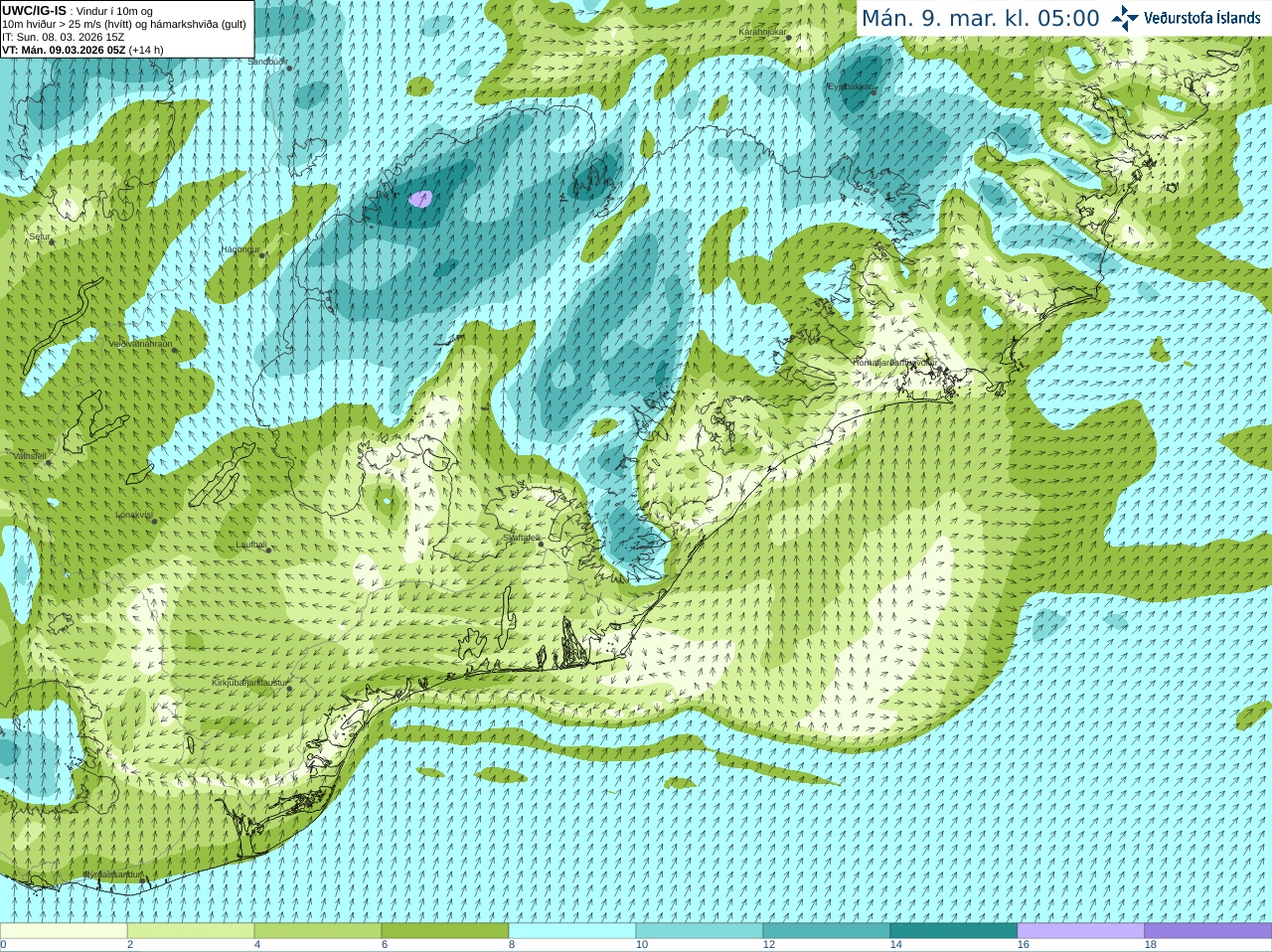The height and width of the screenshot is (952, 1272).
Task: Select the Eyjabakkar station marker
Action: pos(874,92)
